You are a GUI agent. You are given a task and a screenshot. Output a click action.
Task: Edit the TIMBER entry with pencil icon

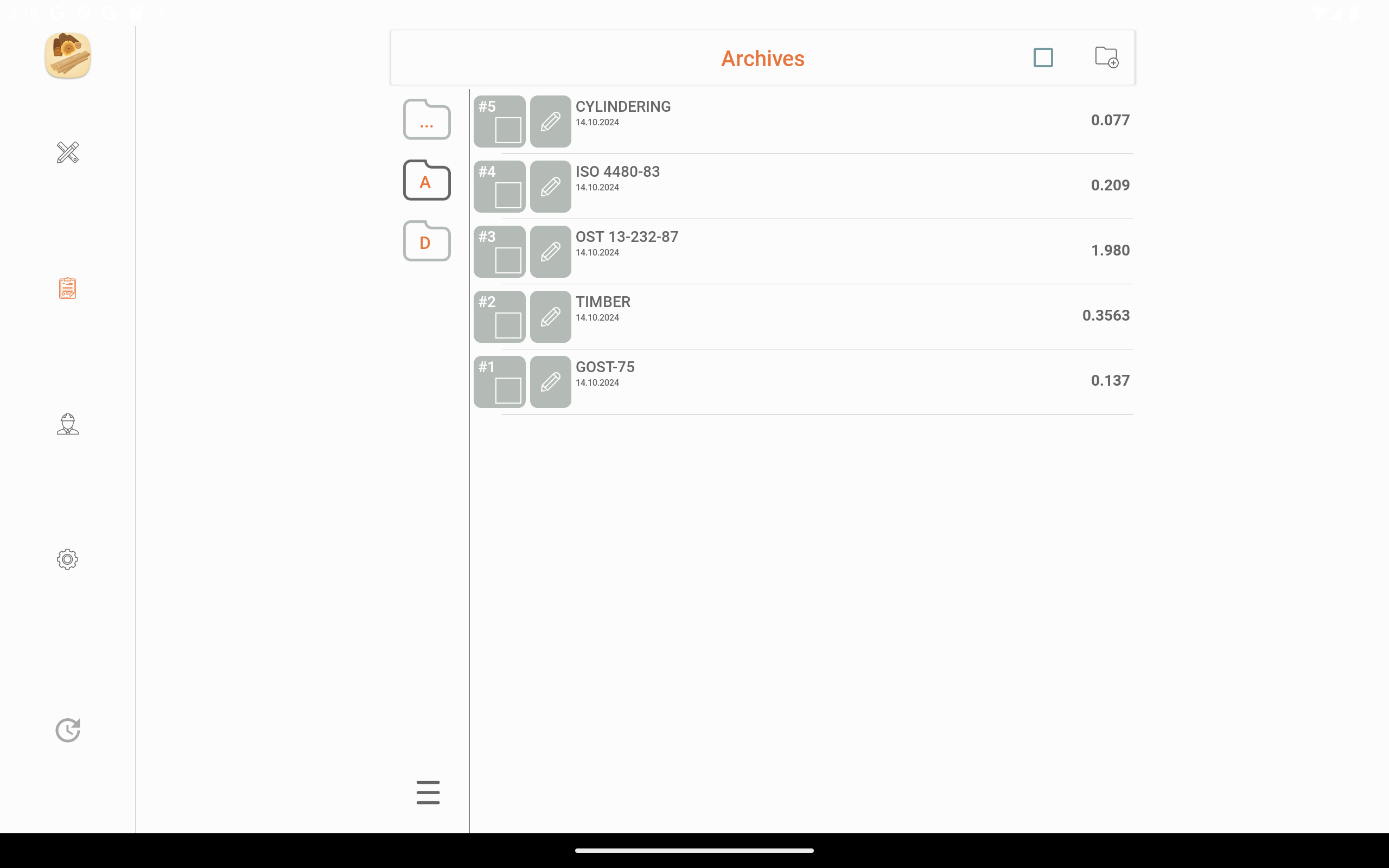[550, 317]
